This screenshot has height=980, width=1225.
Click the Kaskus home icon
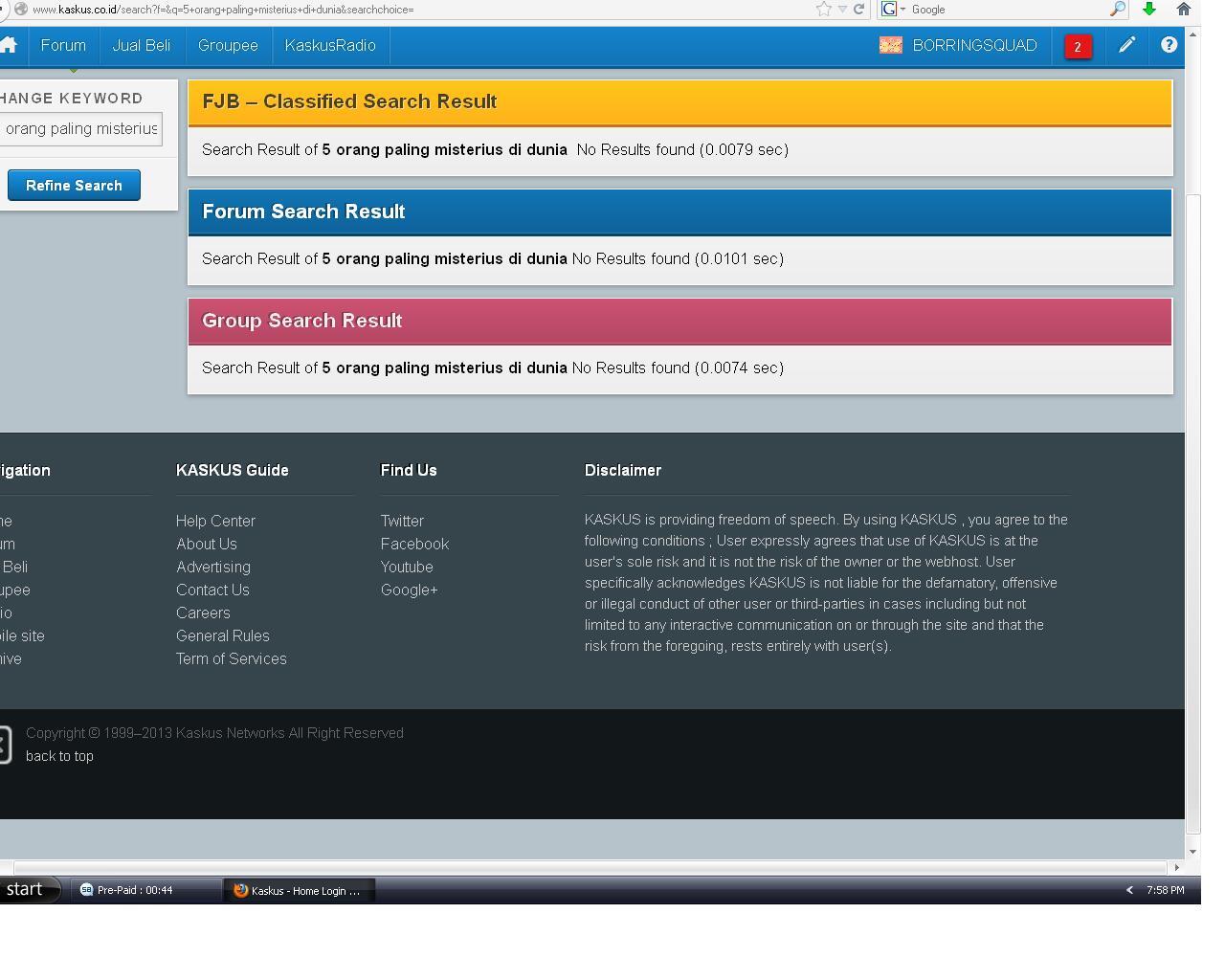[x=9, y=45]
